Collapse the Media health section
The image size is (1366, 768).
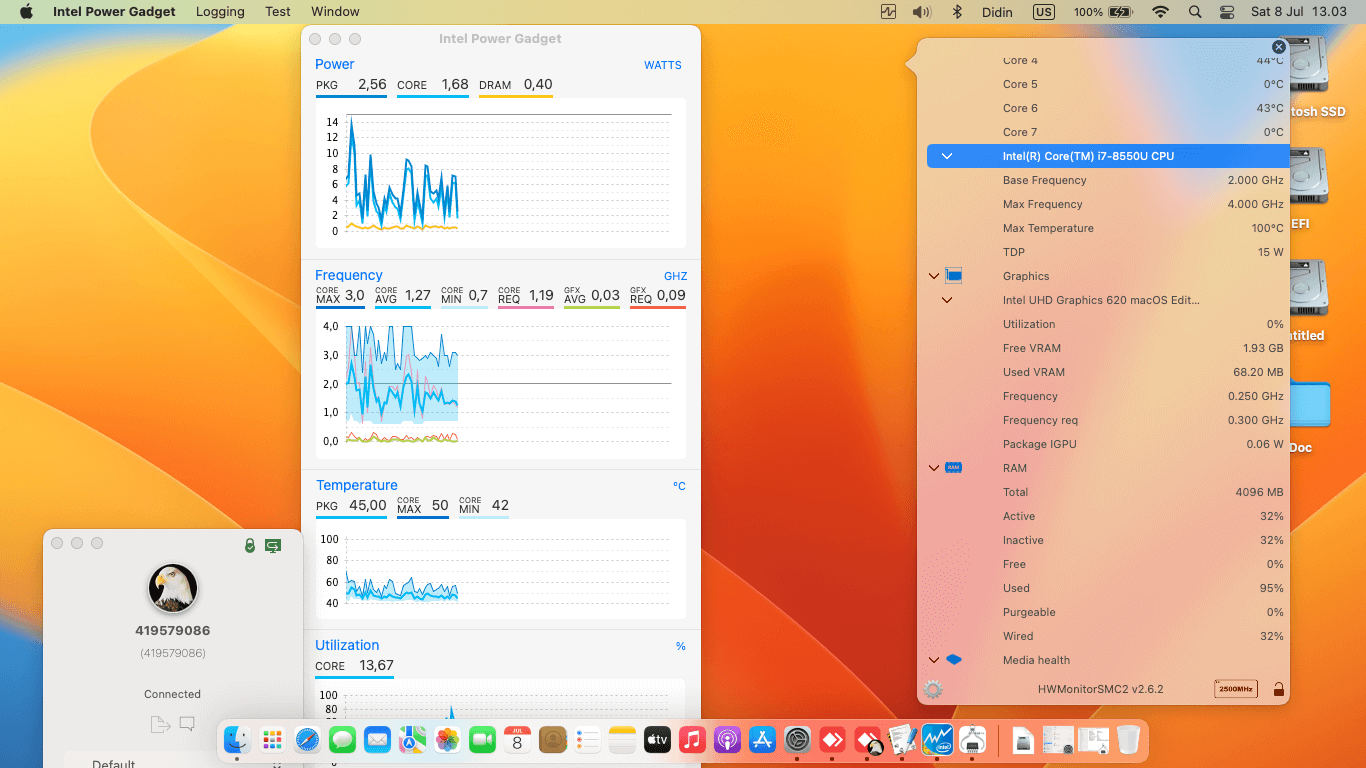[x=934, y=660]
